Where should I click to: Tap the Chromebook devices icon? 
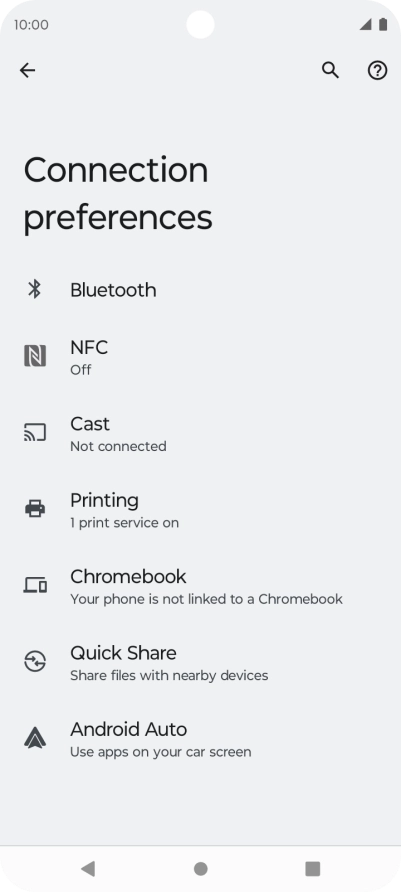(x=35, y=585)
